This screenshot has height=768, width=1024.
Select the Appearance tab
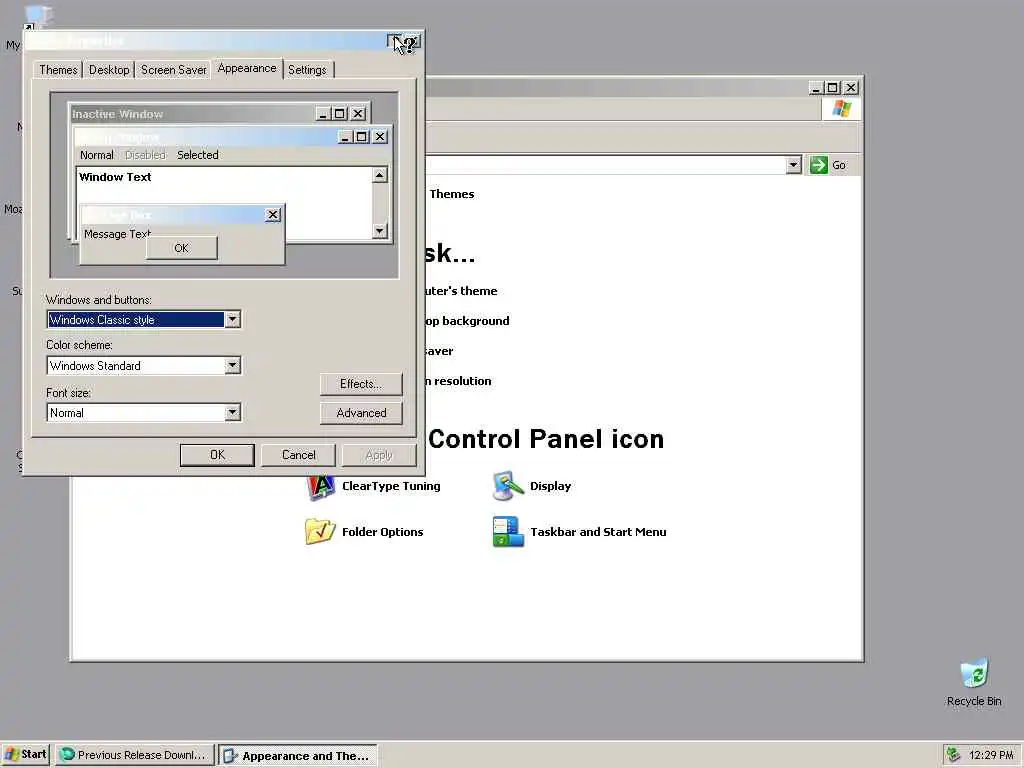(247, 69)
